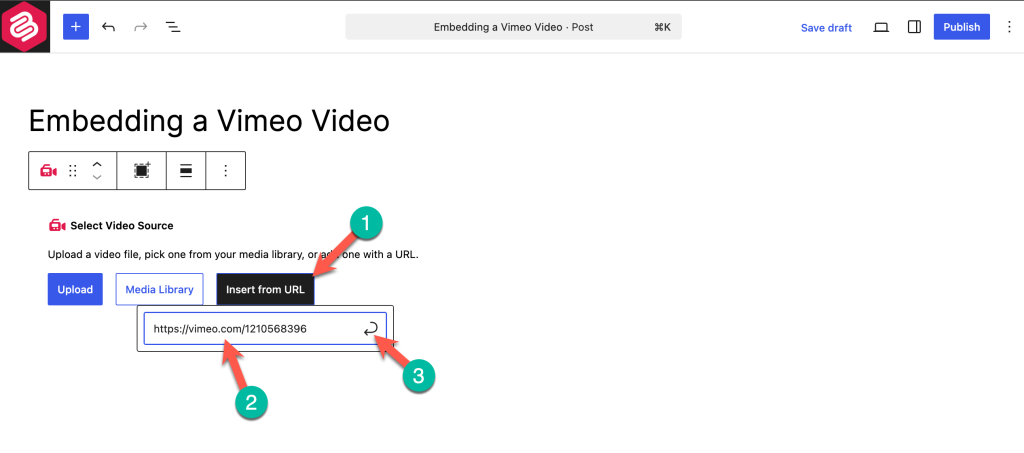
Task: Open the command palette title bar
Action: (513, 27)
